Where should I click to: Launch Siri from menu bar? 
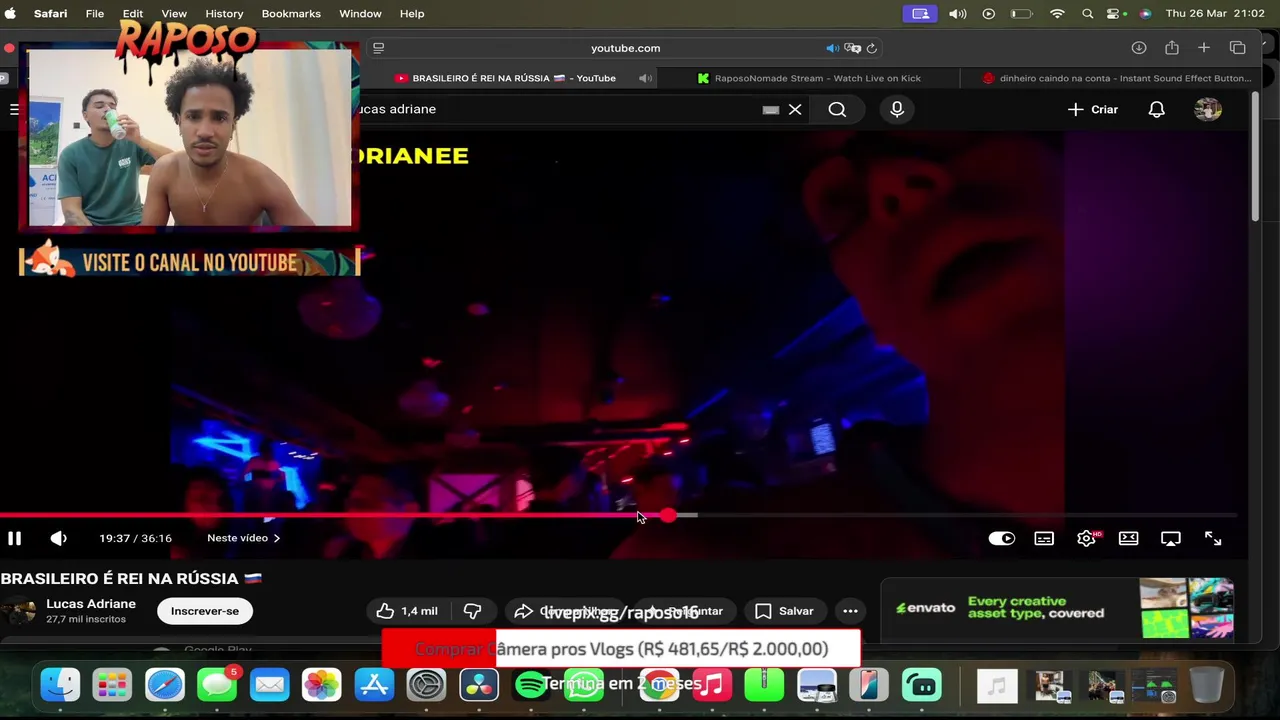click(x=1145, y=13)
